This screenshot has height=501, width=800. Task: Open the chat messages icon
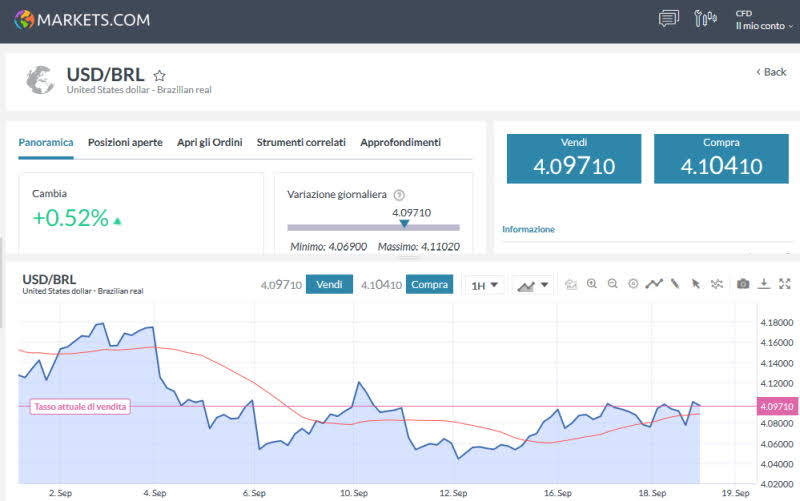click(669, 18)
